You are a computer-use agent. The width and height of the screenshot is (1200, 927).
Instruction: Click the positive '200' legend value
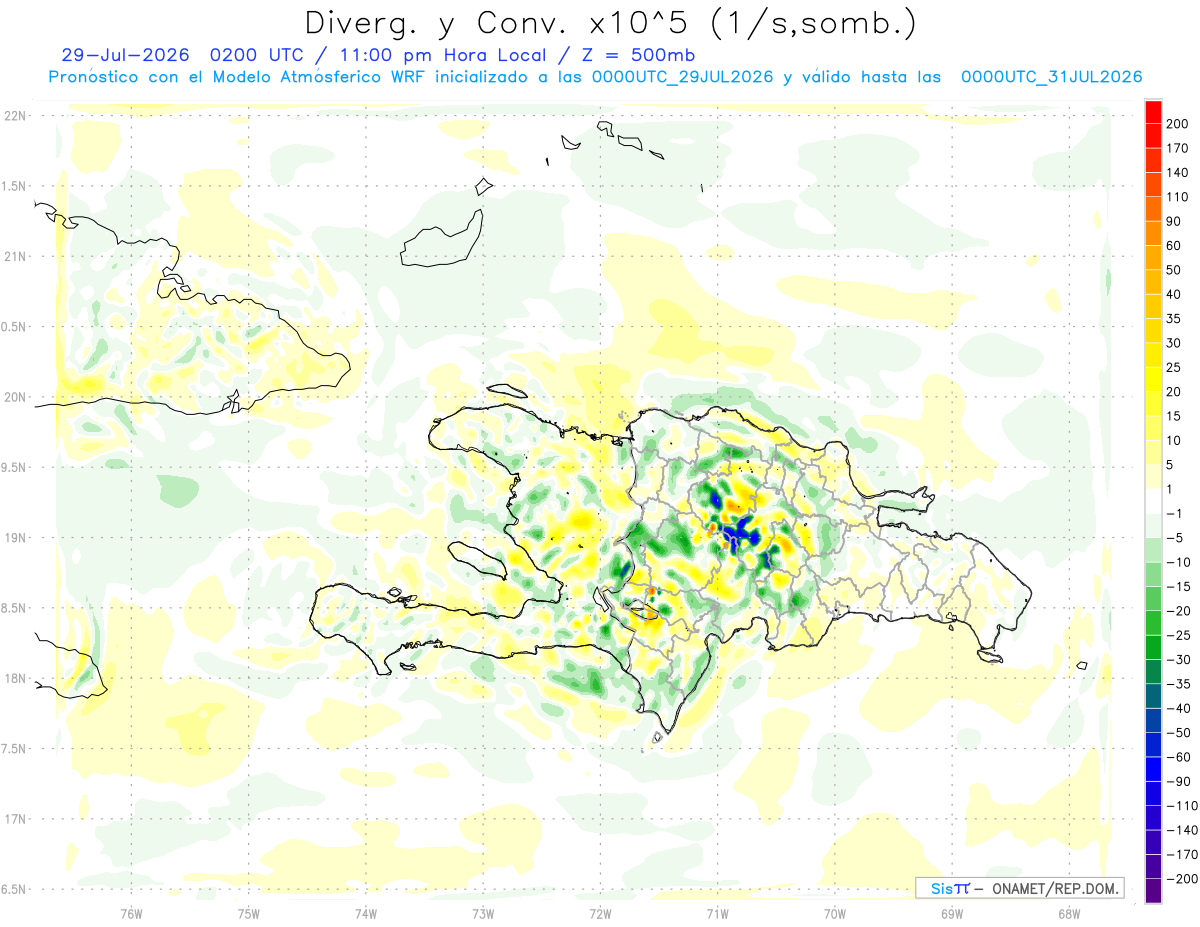(x=1176, y=124)
